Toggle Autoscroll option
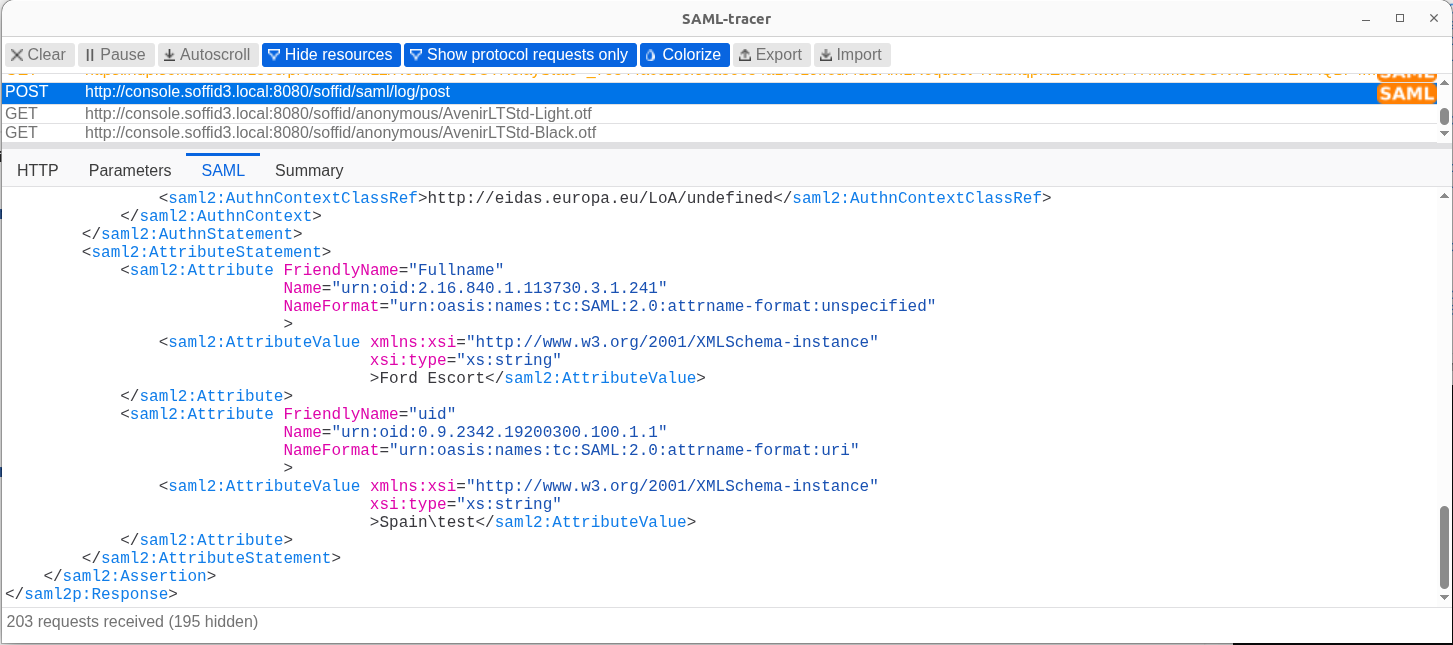The image size is (1453, 645). 207,55
